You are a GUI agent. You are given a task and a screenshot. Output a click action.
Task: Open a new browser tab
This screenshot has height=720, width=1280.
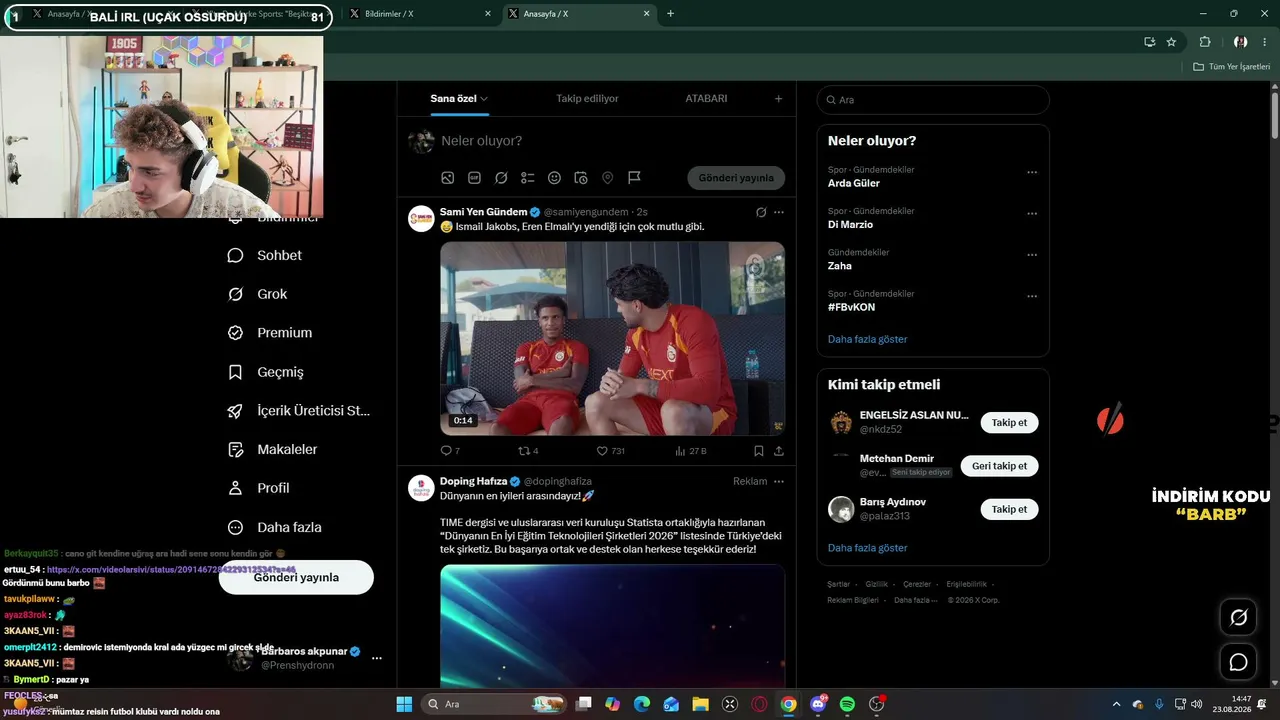(670, 14)
